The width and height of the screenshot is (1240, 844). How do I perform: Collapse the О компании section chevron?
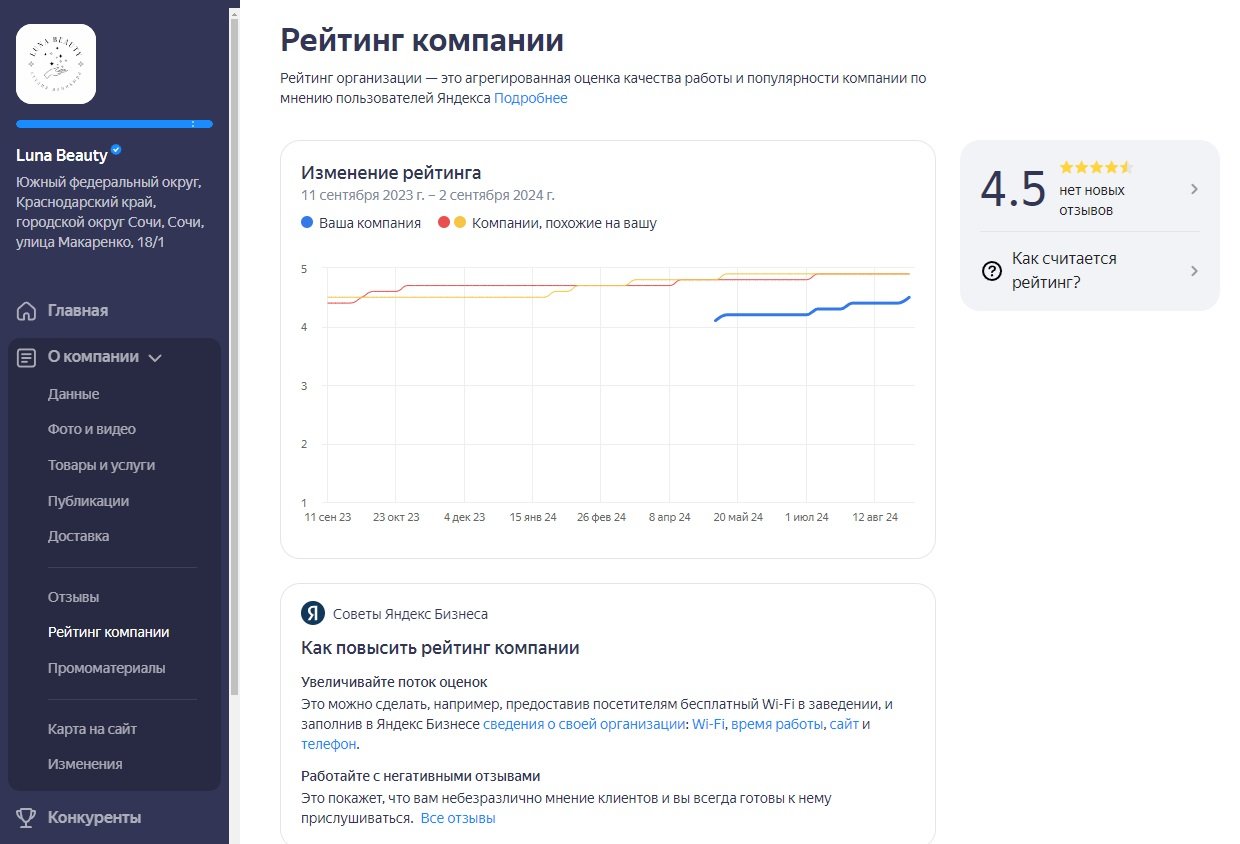[x=155, y=358]
